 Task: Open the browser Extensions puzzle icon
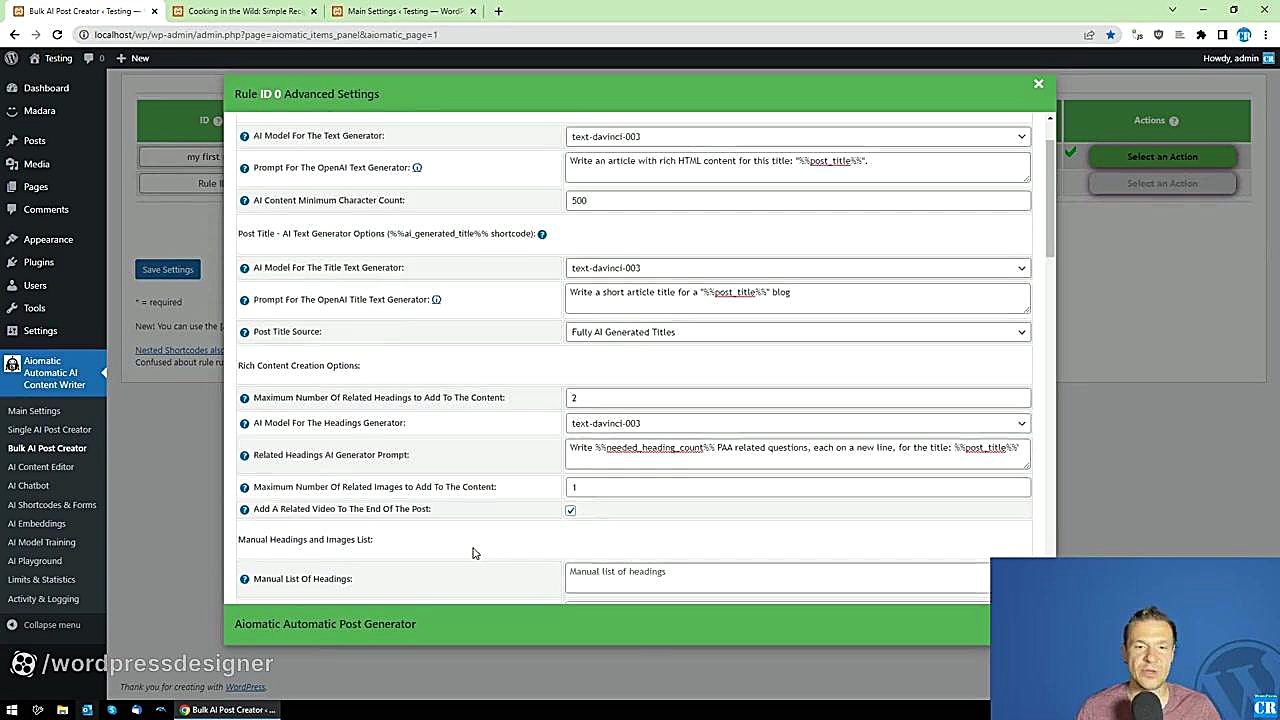(1201, 35)
